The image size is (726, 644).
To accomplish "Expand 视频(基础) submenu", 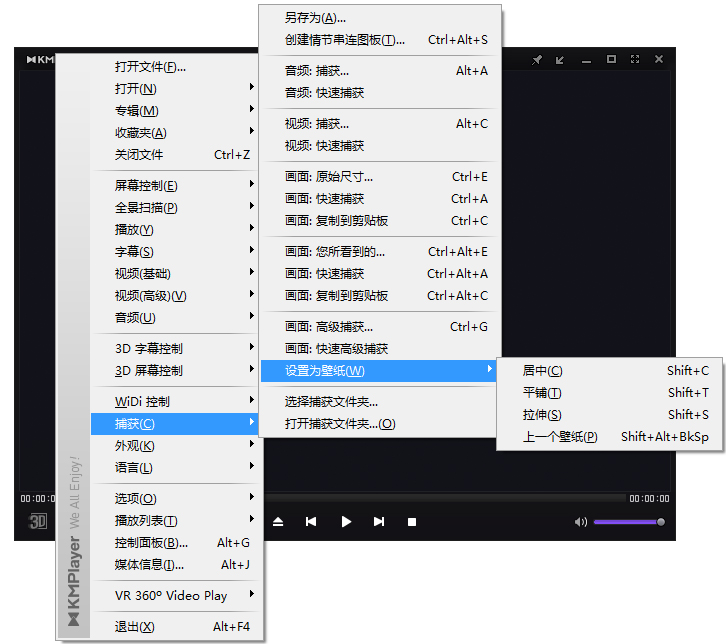I will click(174, 274).
